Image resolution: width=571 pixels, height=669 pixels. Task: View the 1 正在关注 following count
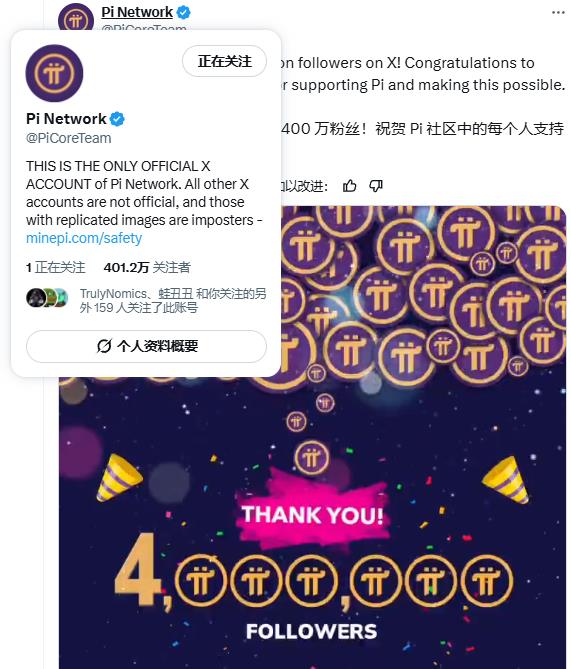[55, 268]
